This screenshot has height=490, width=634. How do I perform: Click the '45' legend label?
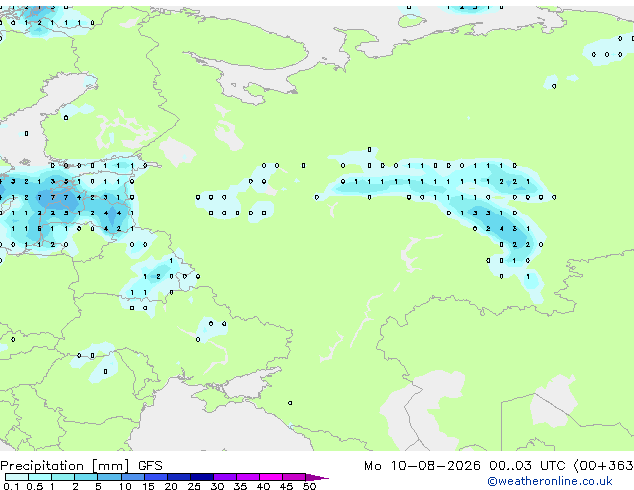(286, 486)
